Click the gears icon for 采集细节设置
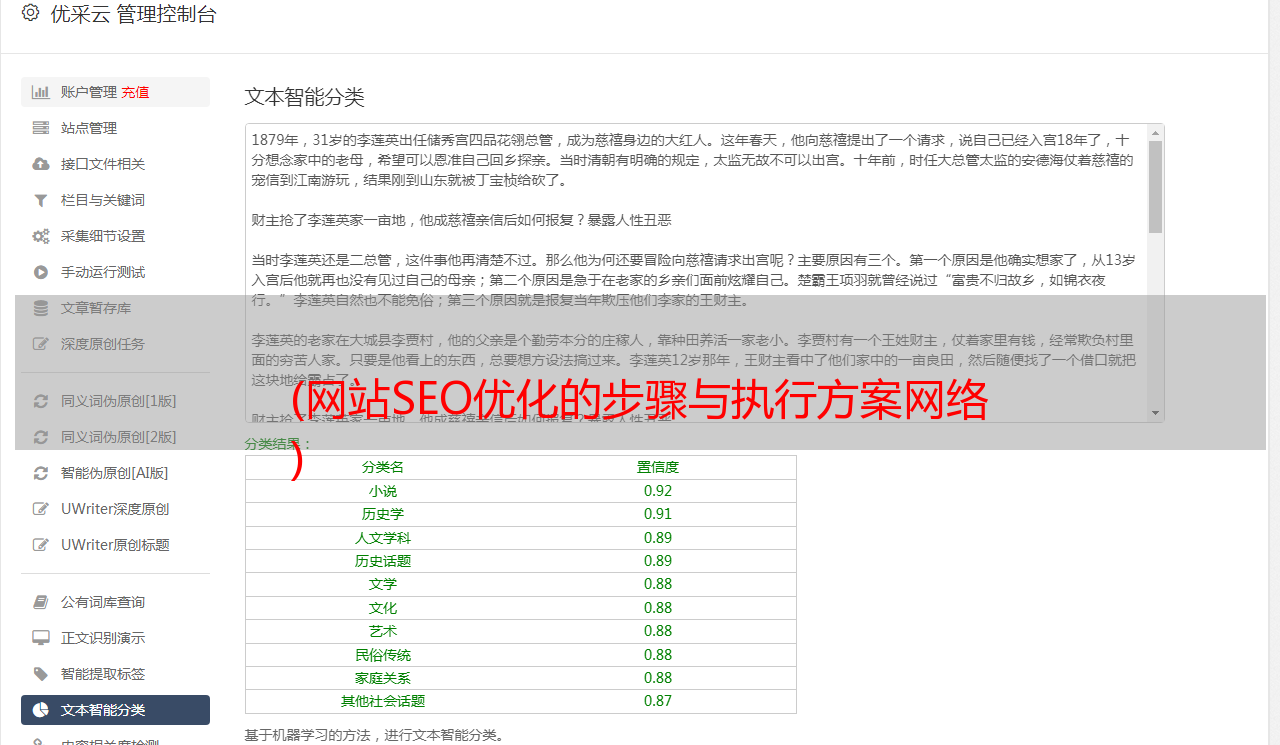 pos(41,236)
